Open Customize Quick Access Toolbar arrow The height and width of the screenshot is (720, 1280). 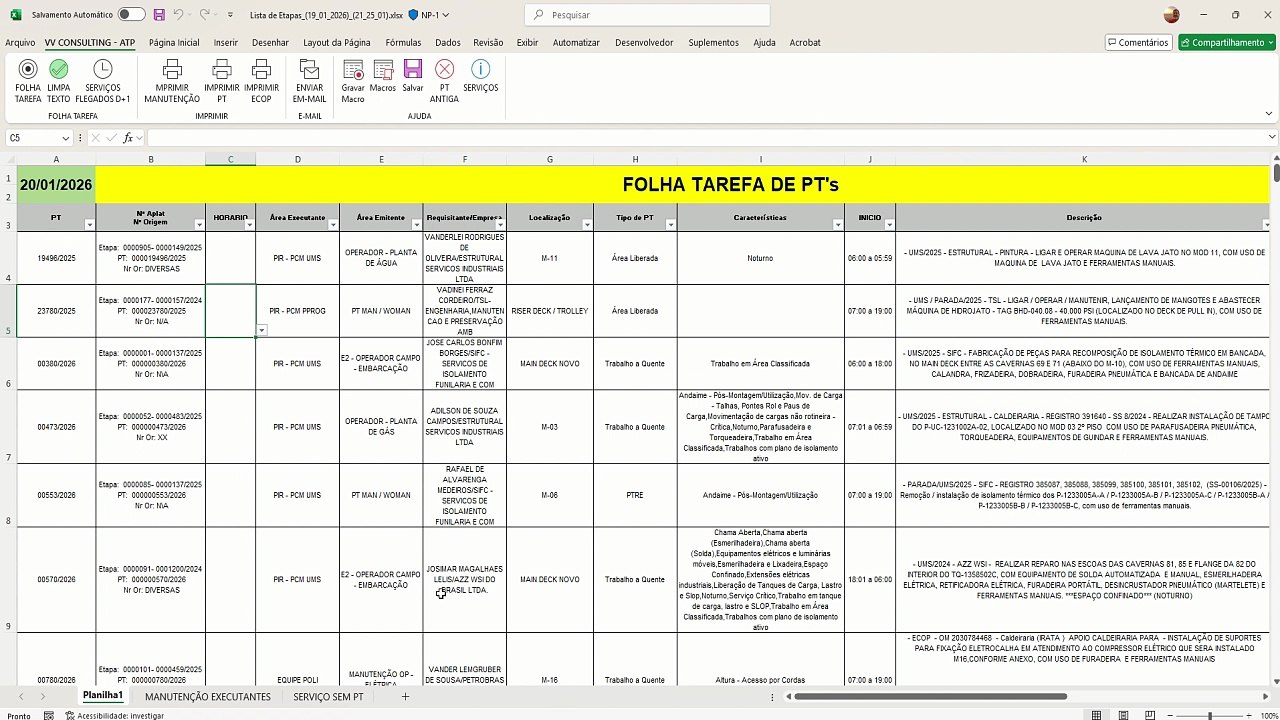pyautogui.click(x=230, y=15)
